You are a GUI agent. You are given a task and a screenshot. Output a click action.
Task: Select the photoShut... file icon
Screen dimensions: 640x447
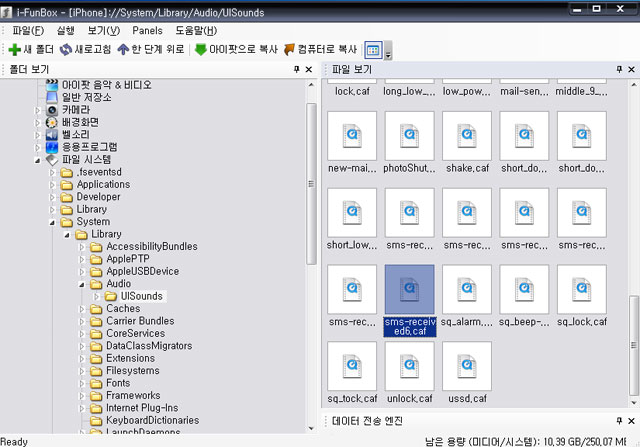tap(409, 136)
